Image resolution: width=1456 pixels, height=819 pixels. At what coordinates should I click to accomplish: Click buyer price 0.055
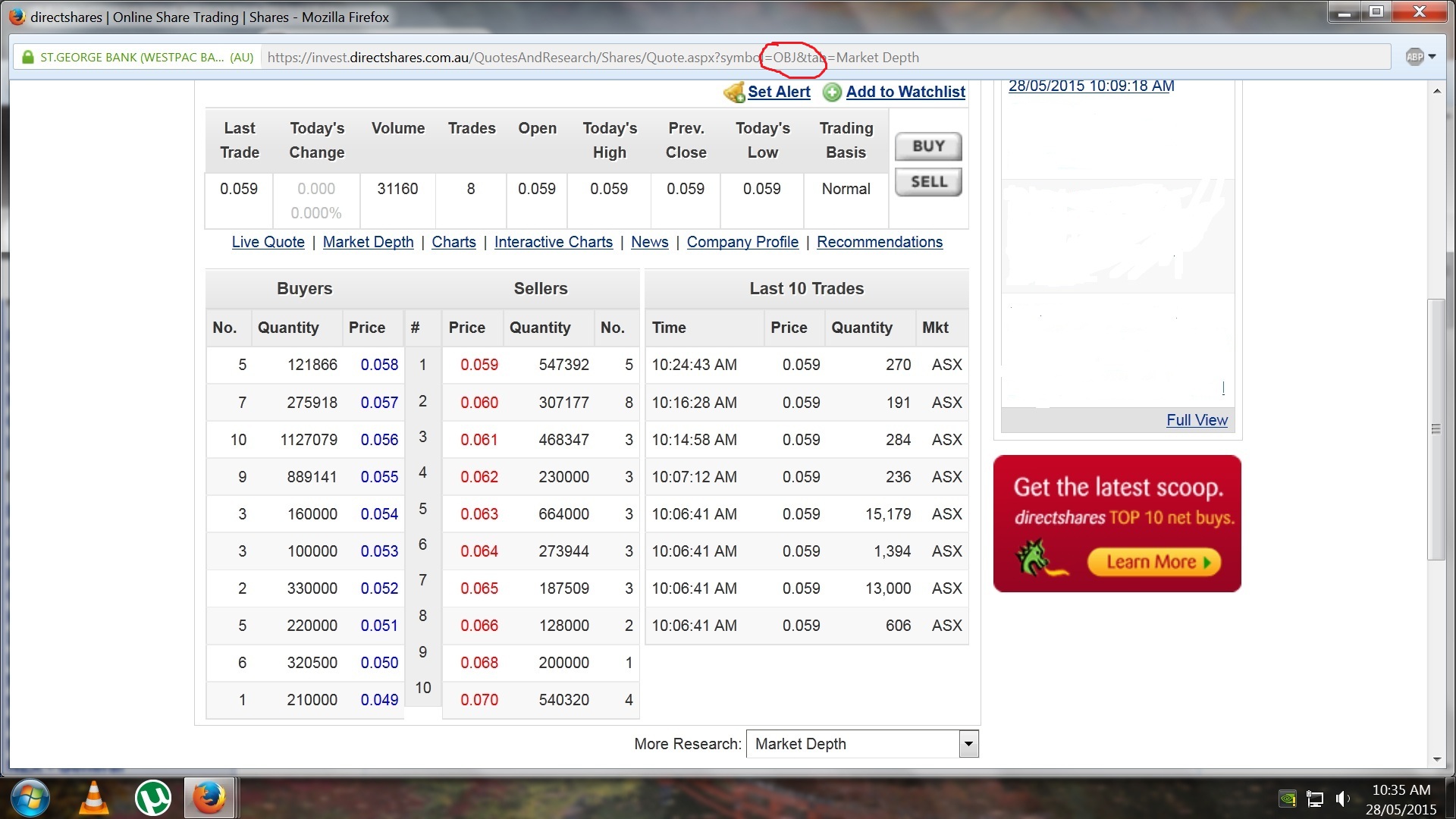[379, 477]
